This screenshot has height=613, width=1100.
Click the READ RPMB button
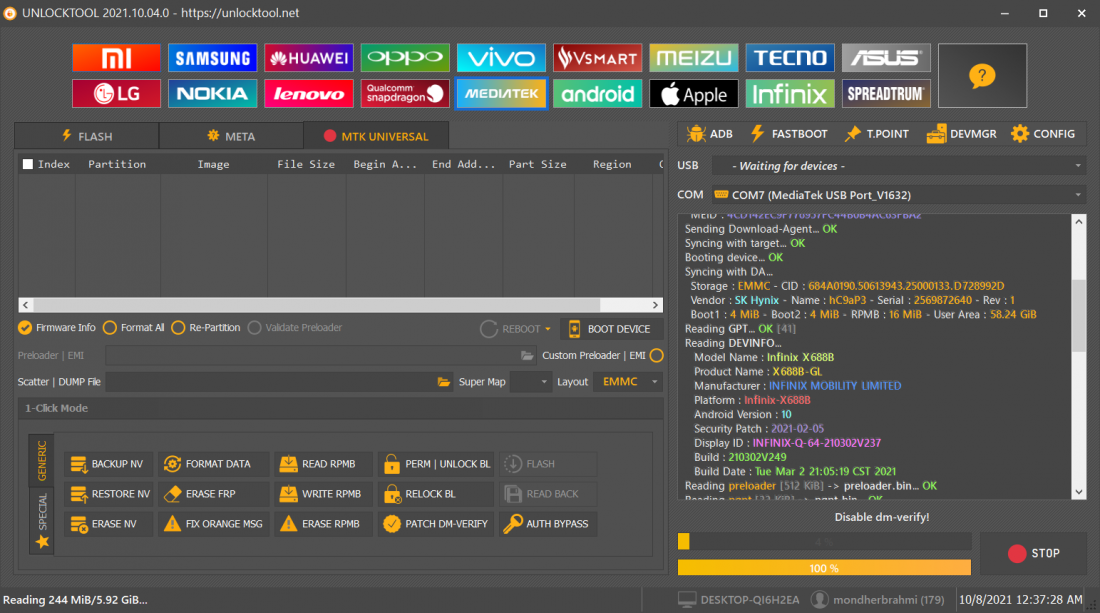click(x=323, y=464)
